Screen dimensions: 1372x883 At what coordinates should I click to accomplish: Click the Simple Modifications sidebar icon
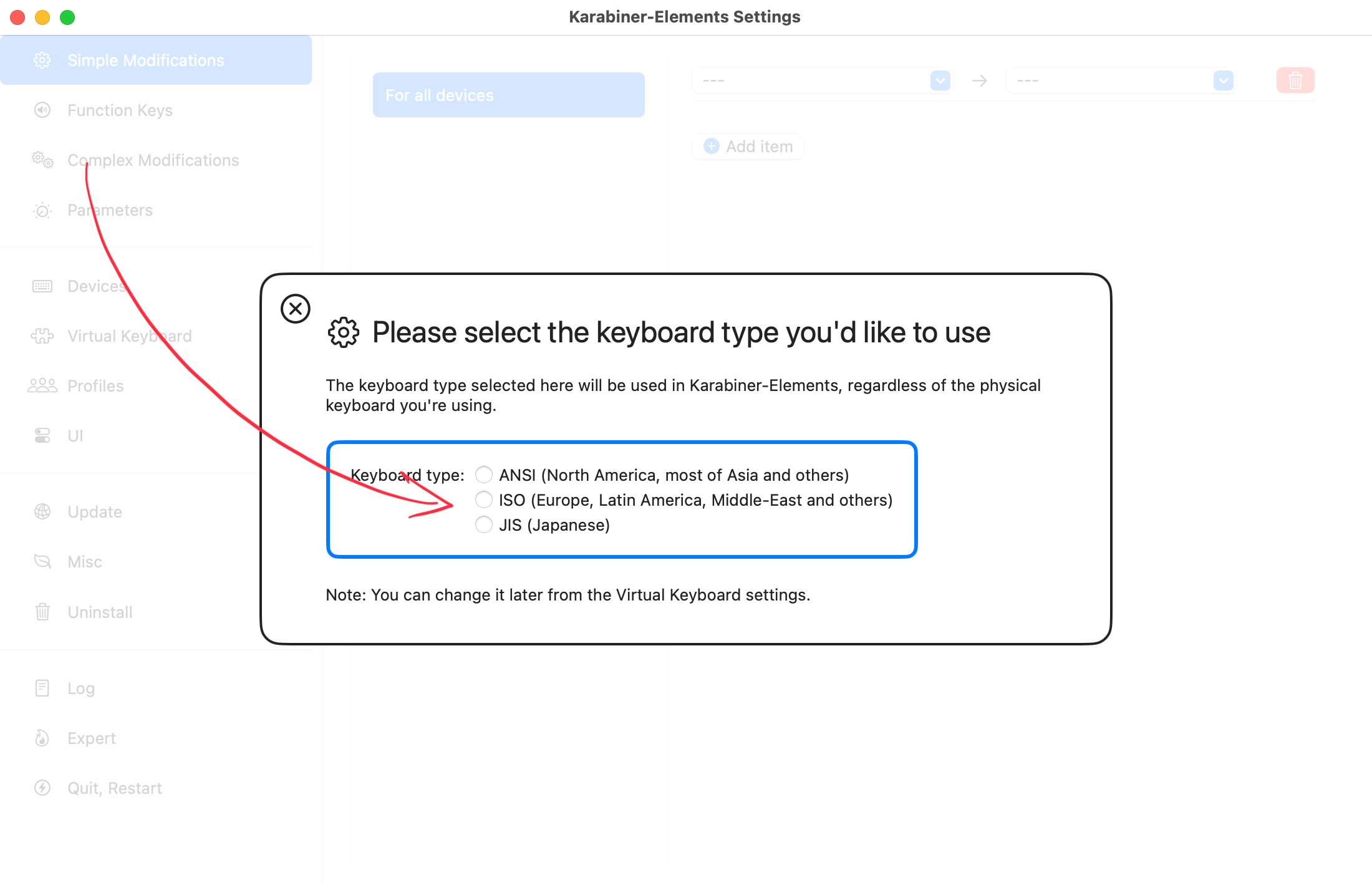point(41,60)
